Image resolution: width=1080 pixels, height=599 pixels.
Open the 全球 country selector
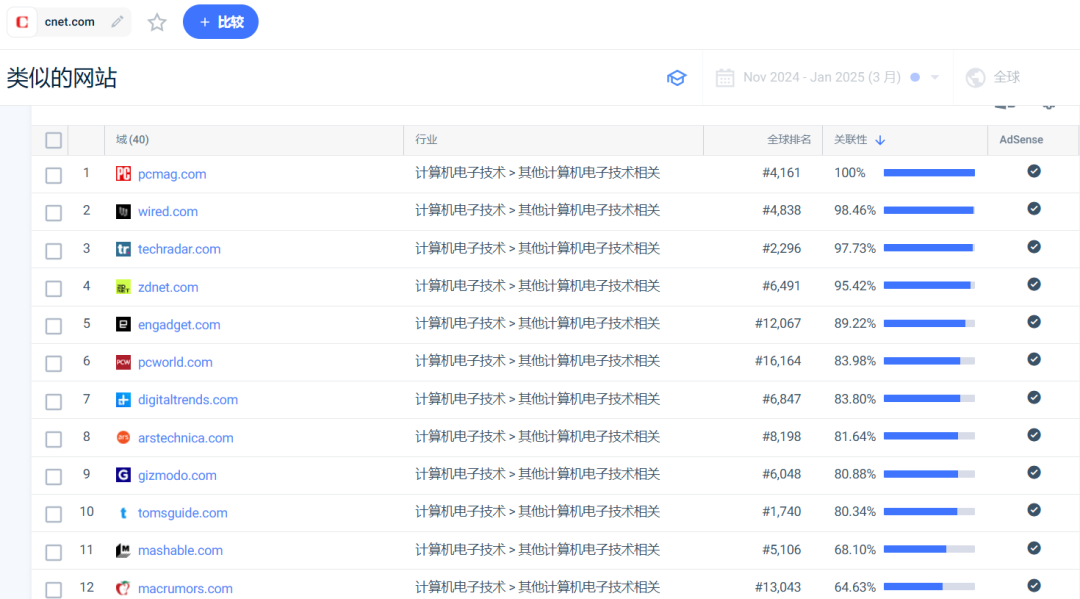point(994,78)
